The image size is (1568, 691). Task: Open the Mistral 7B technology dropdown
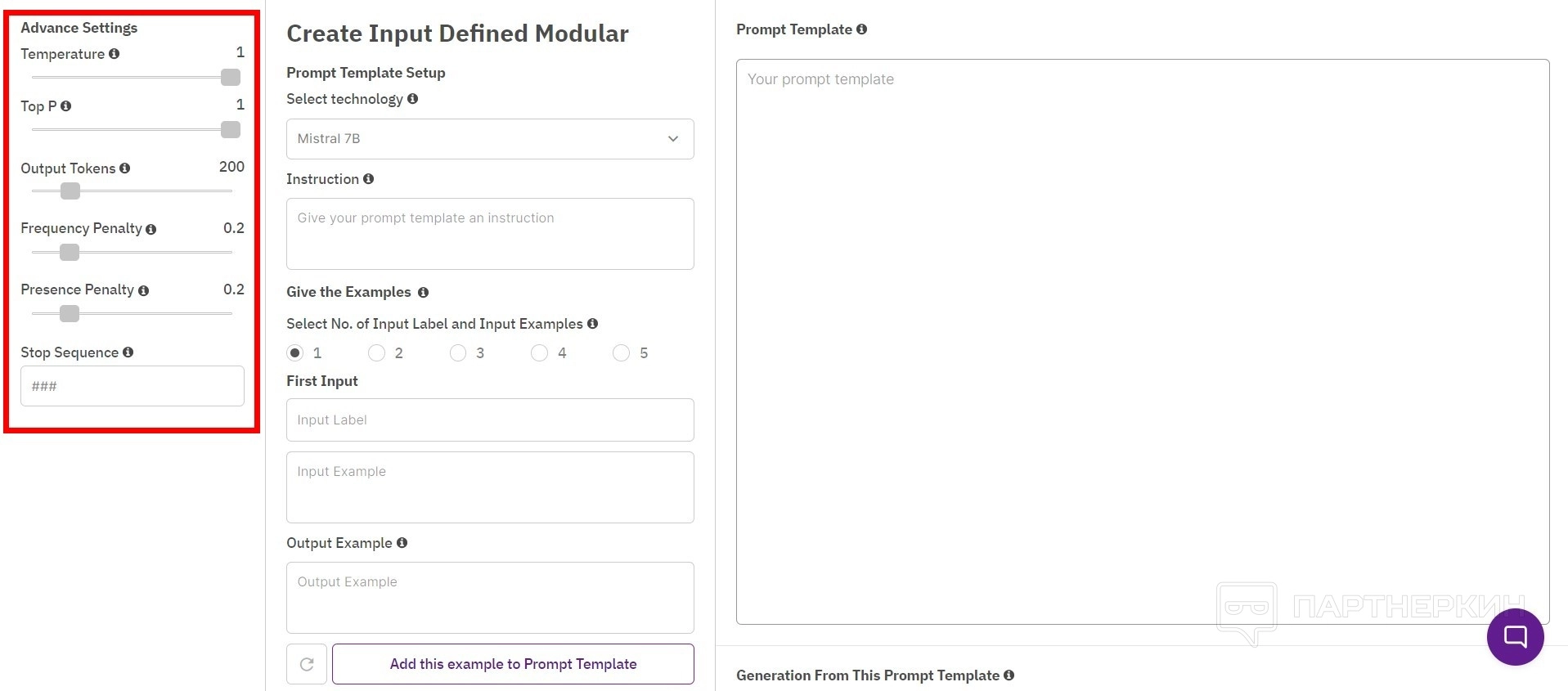click(x=490, y=139)
